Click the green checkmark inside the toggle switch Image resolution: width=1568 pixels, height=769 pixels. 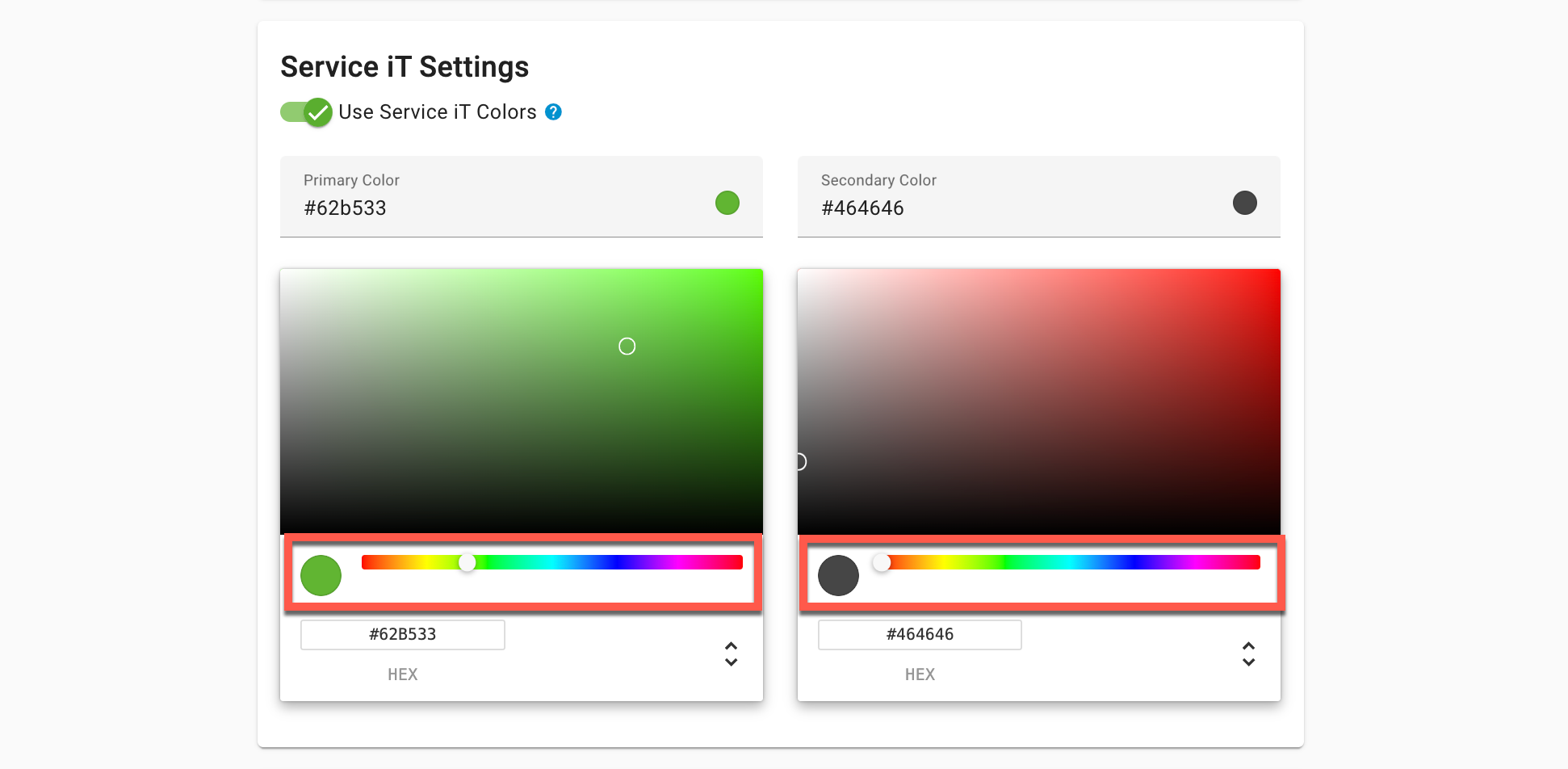(317, 112)
